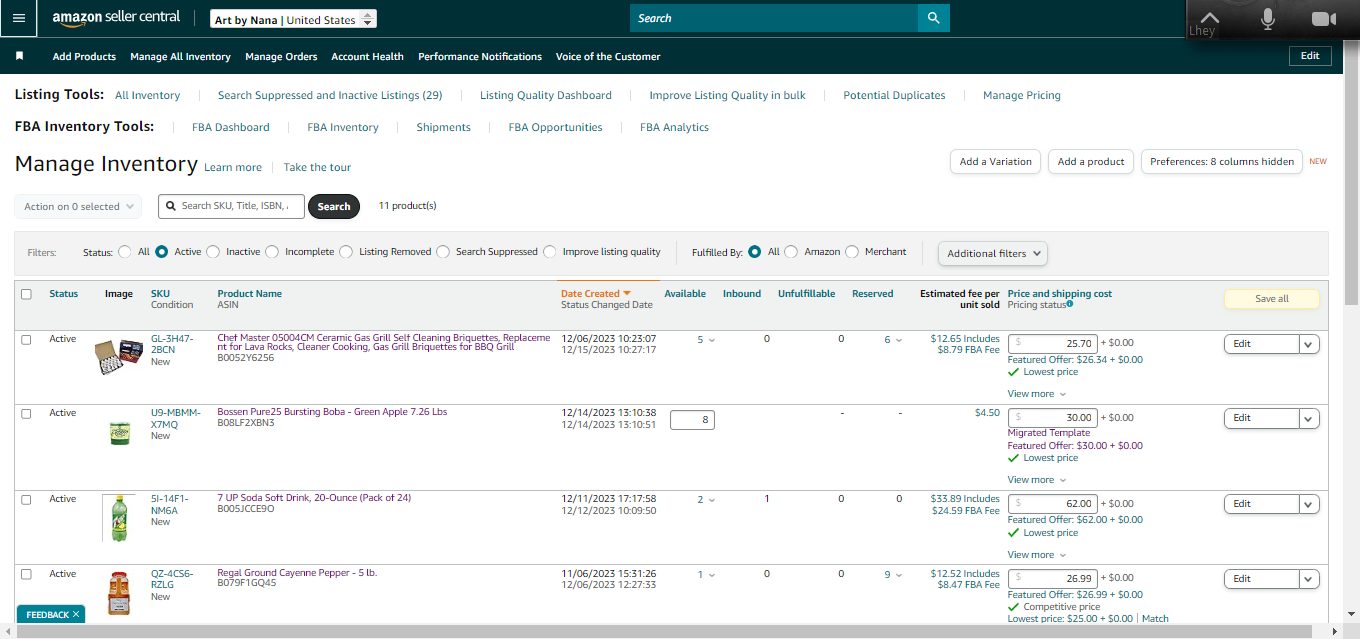Open the Additional filters dropdown
Image resolution: width=1360 pixels, height=639 pixels.
pos(993,253)
